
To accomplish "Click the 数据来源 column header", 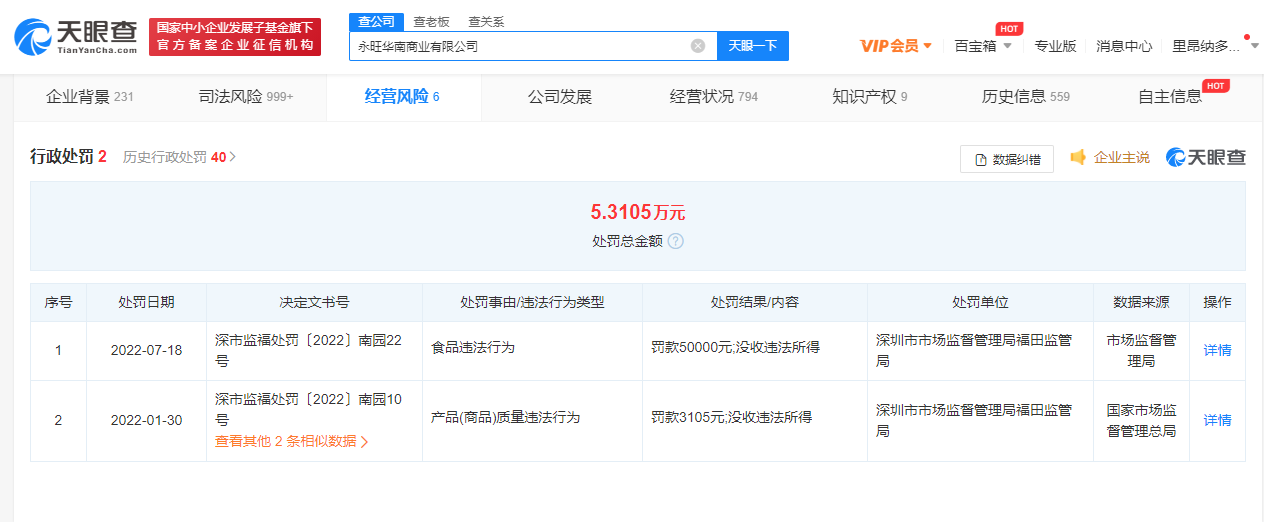I will (x=1141, y=302).
